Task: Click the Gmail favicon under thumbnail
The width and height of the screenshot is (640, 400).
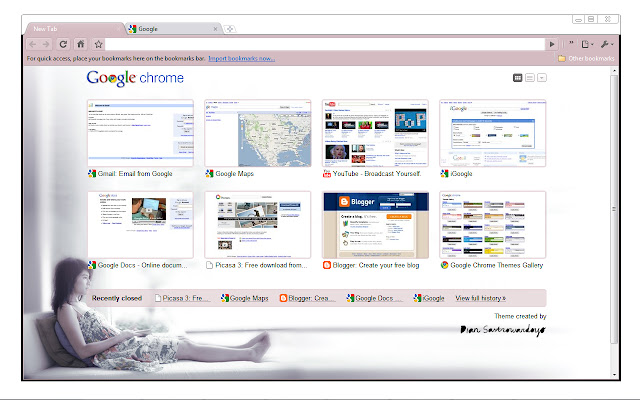Action: click(92, 173)
